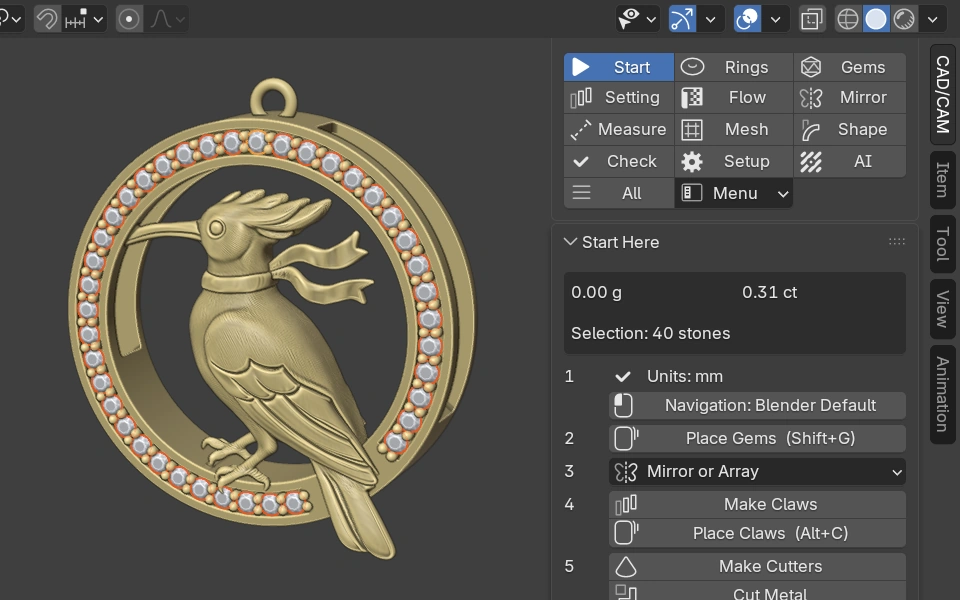Switch to the Tool sidebar tab
Screen dimensions: 960x600
pos(943,244)
